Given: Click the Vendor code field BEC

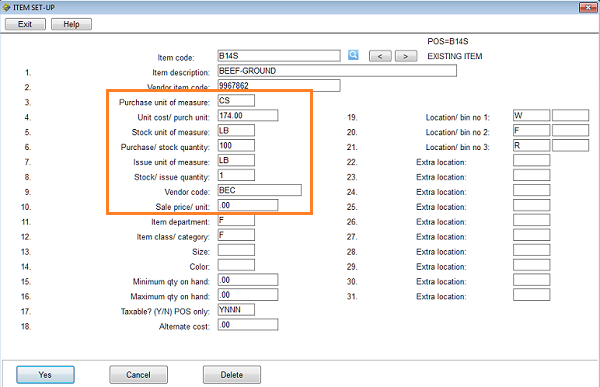Looking at the screenshot, I should [x=259, y=190].
